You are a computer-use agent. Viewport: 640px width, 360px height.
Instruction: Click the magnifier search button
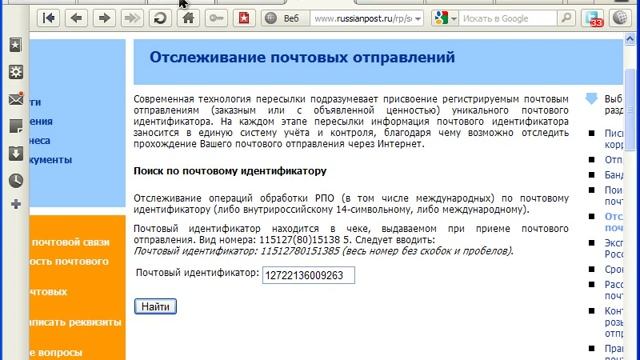point(566,18)
